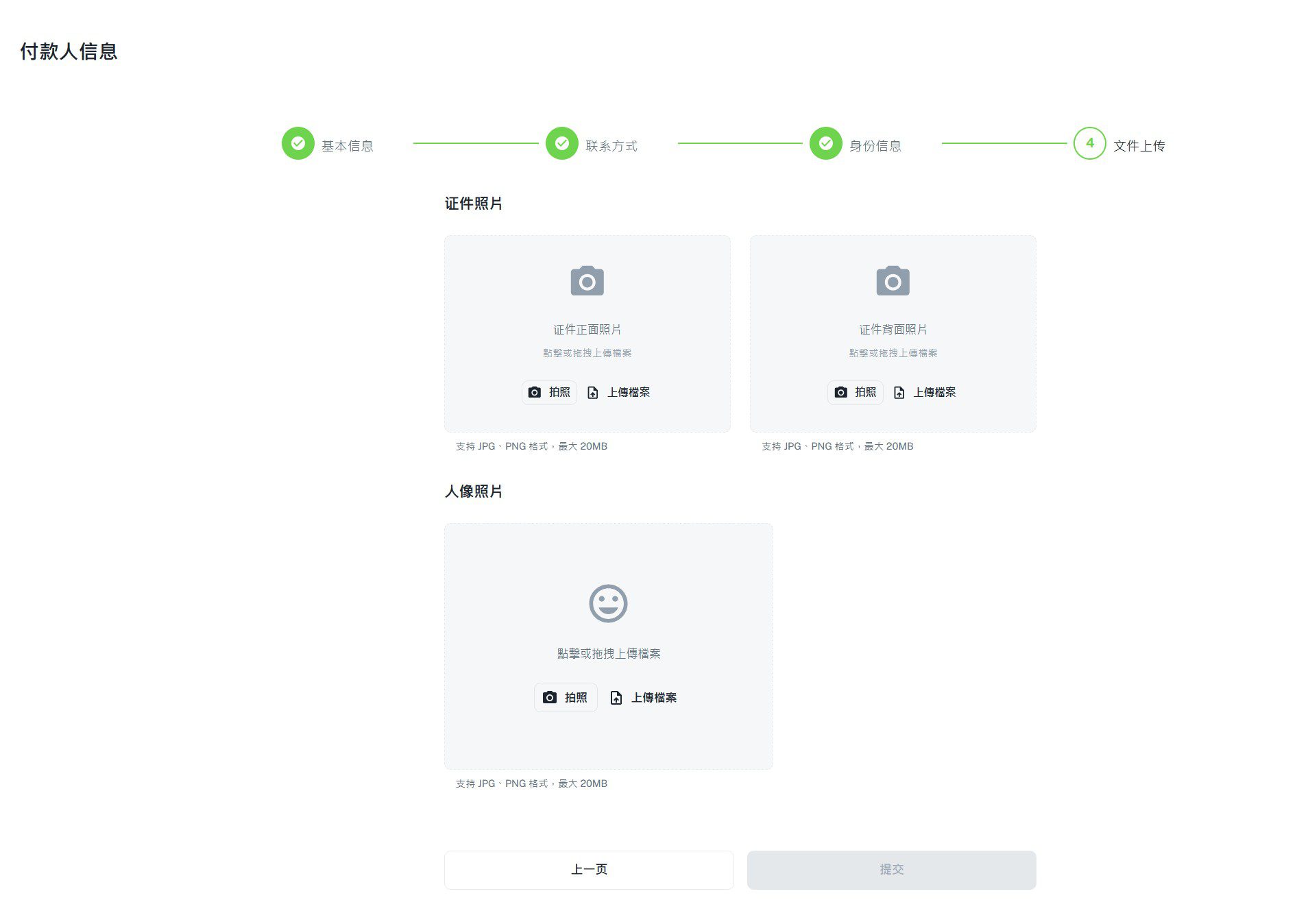Select the 联系方式 step check icon
This screenshot has width=1310, height=924.
(x=562, y=143)
